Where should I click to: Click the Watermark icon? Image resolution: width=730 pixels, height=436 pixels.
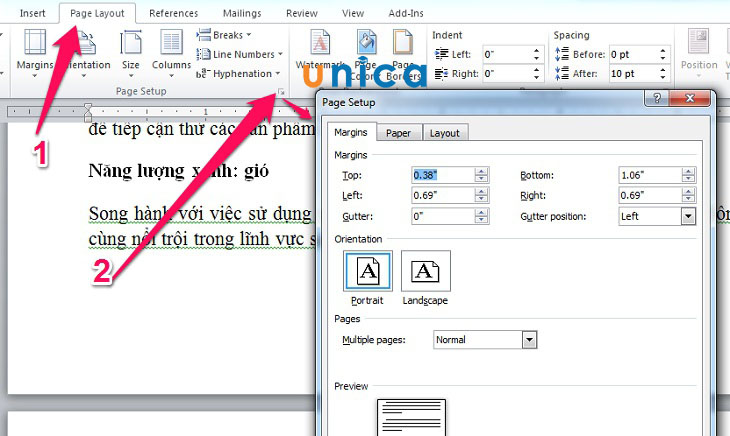coord(320,43)
